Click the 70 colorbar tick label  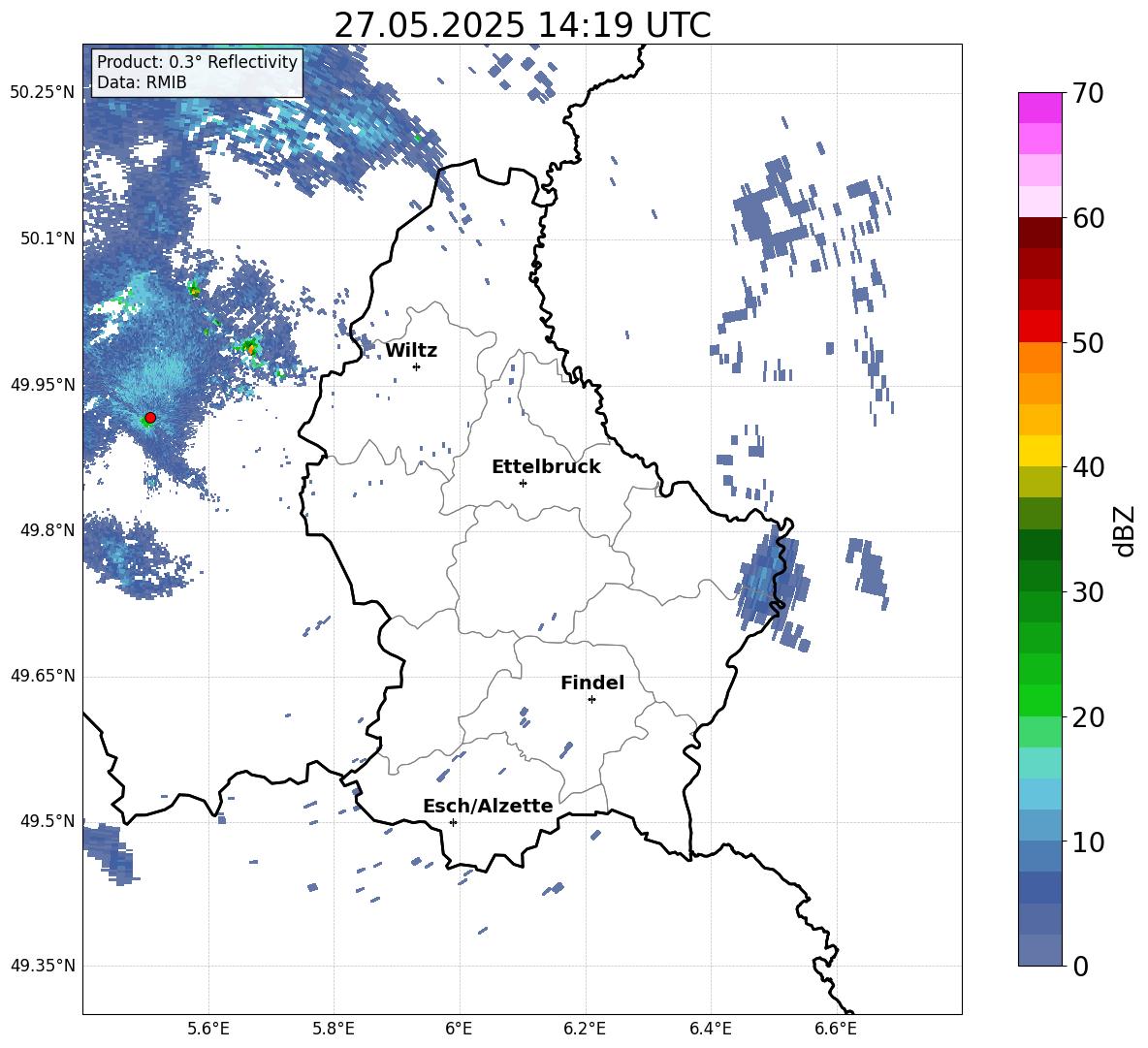pos(1088,93)
